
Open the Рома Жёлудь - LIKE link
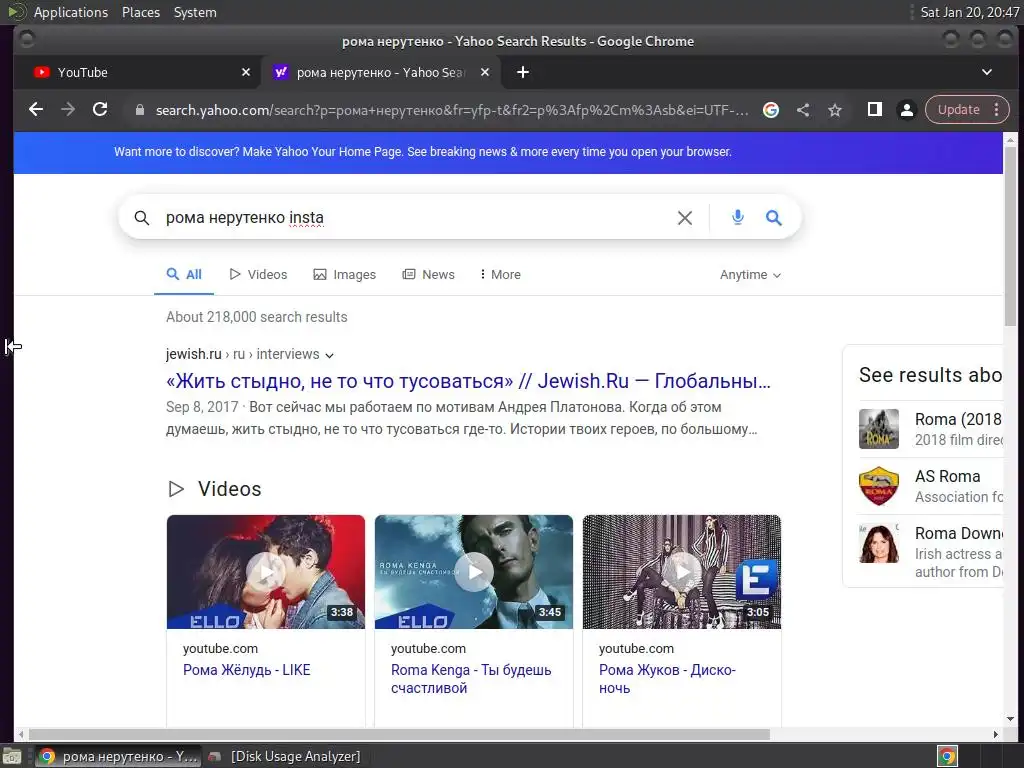247,670
